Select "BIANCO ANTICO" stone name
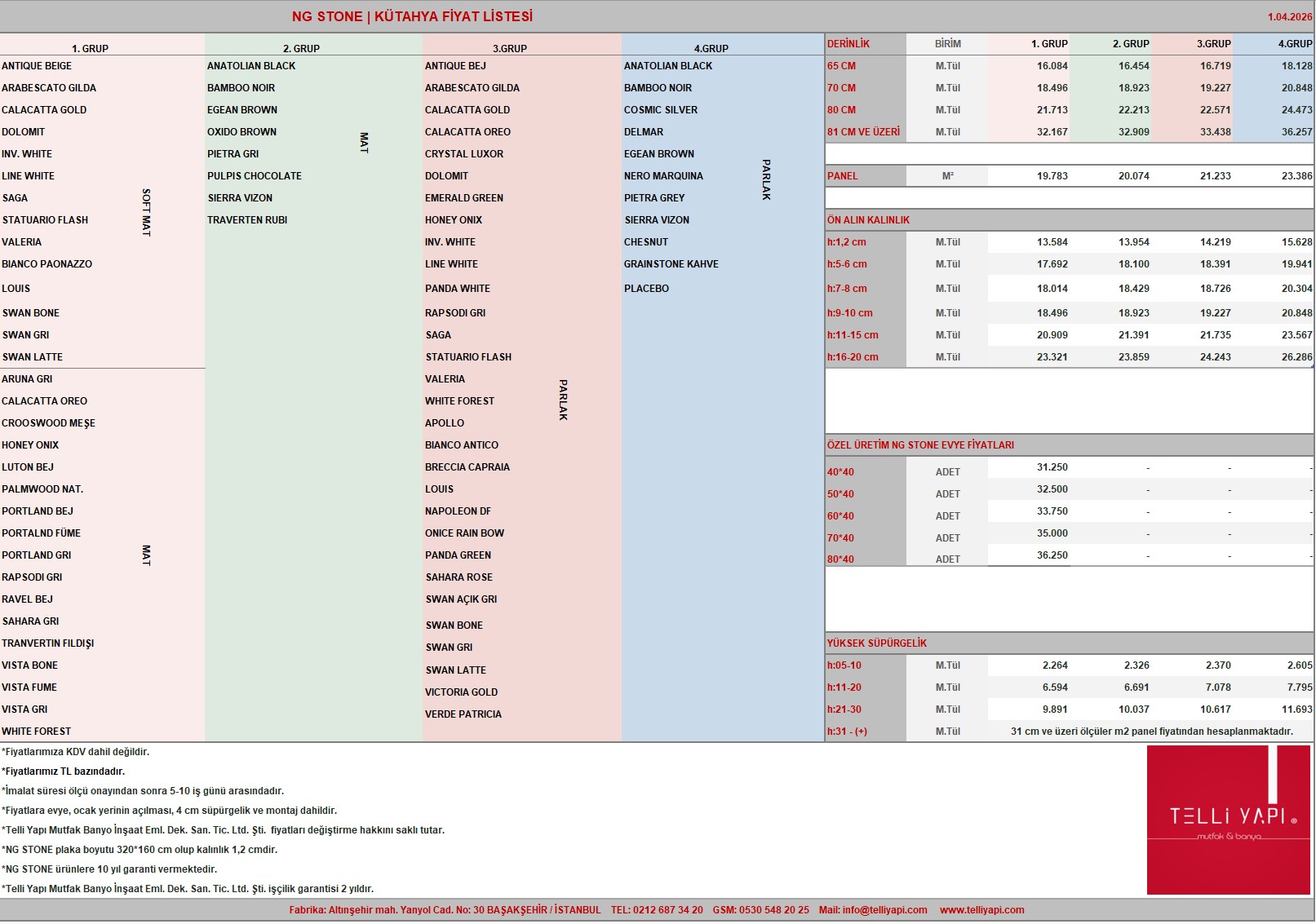This screenshot has height=924, width=1316. 462,445
